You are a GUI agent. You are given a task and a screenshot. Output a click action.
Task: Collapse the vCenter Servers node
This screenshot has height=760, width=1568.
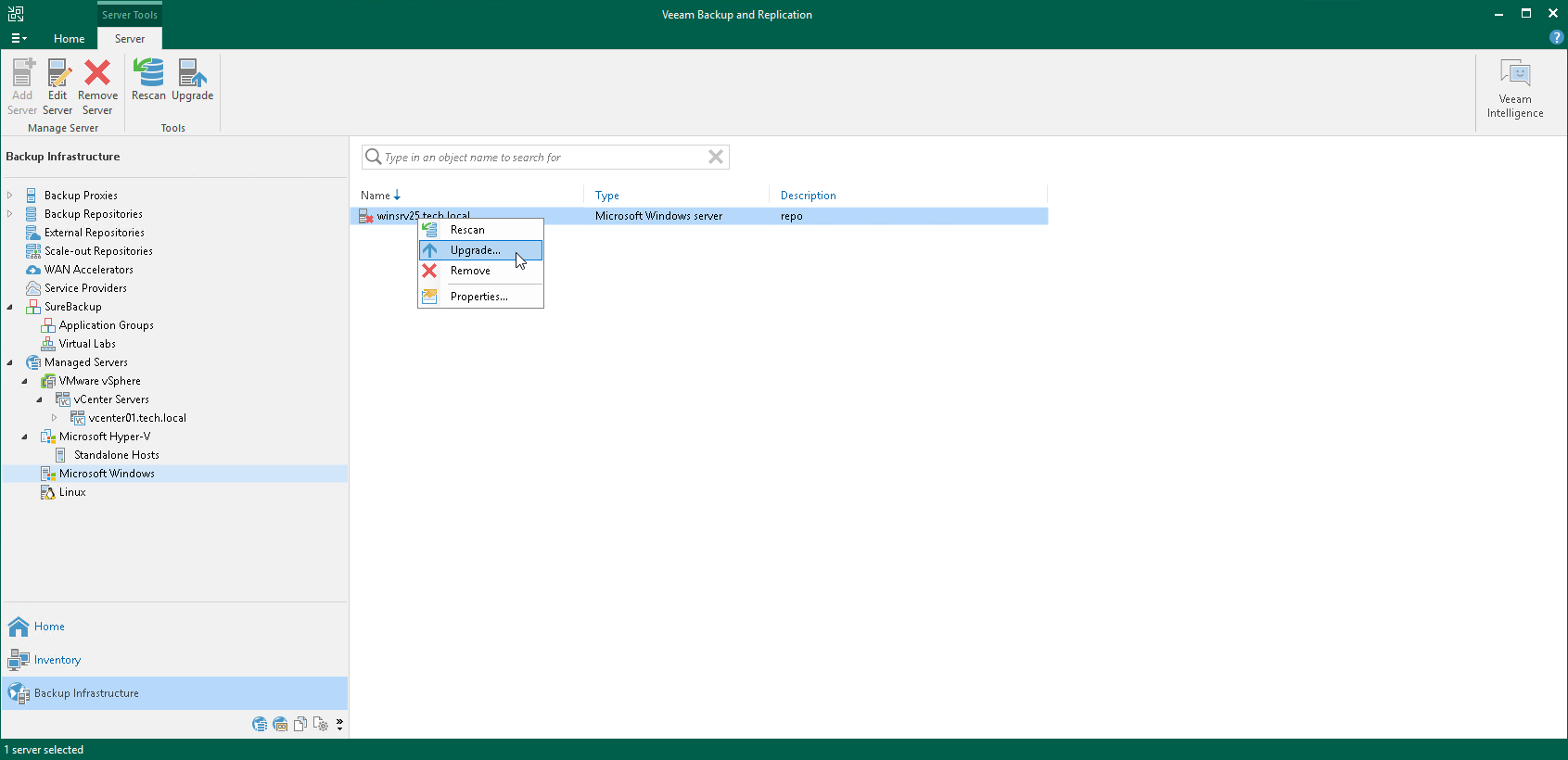click(x=40, y=399)
